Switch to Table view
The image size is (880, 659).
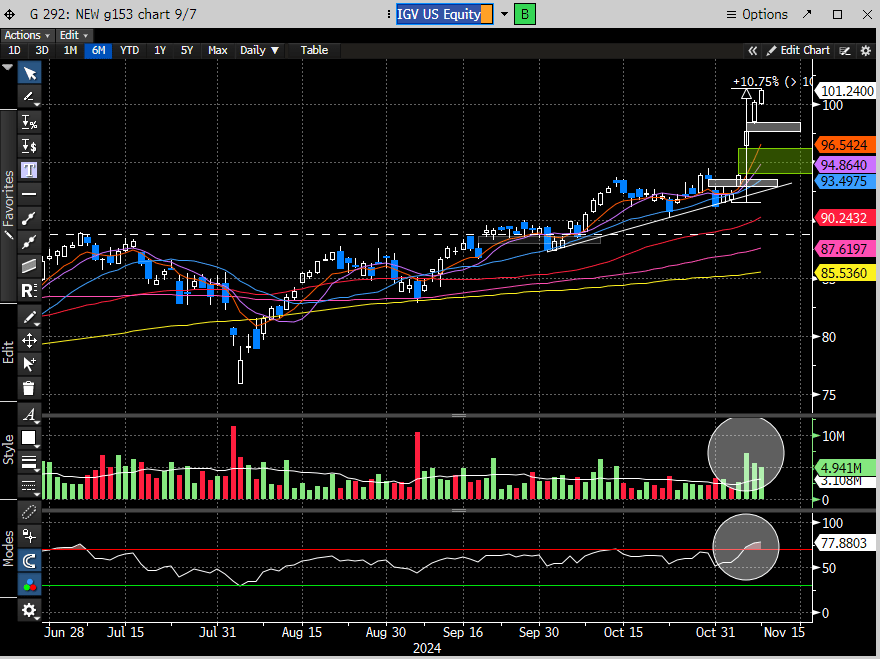tap(314, 51)
